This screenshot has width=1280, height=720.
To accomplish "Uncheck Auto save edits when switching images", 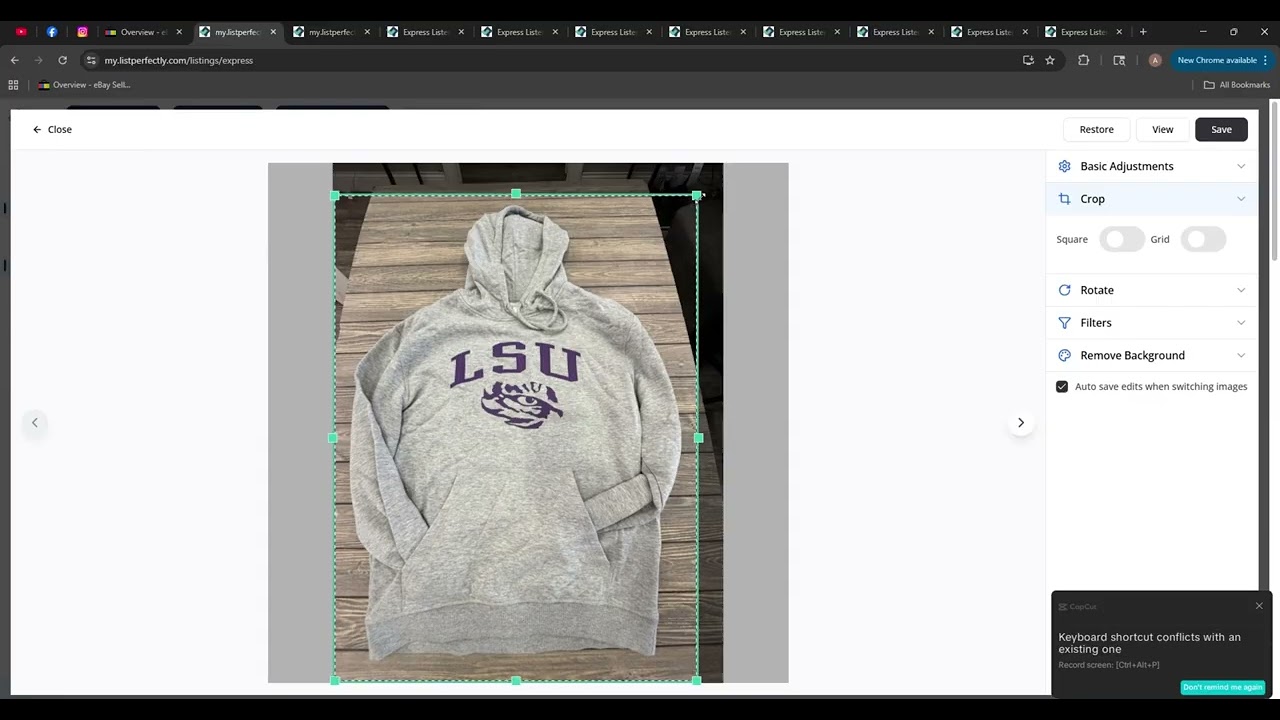I will pos(1062,387).
